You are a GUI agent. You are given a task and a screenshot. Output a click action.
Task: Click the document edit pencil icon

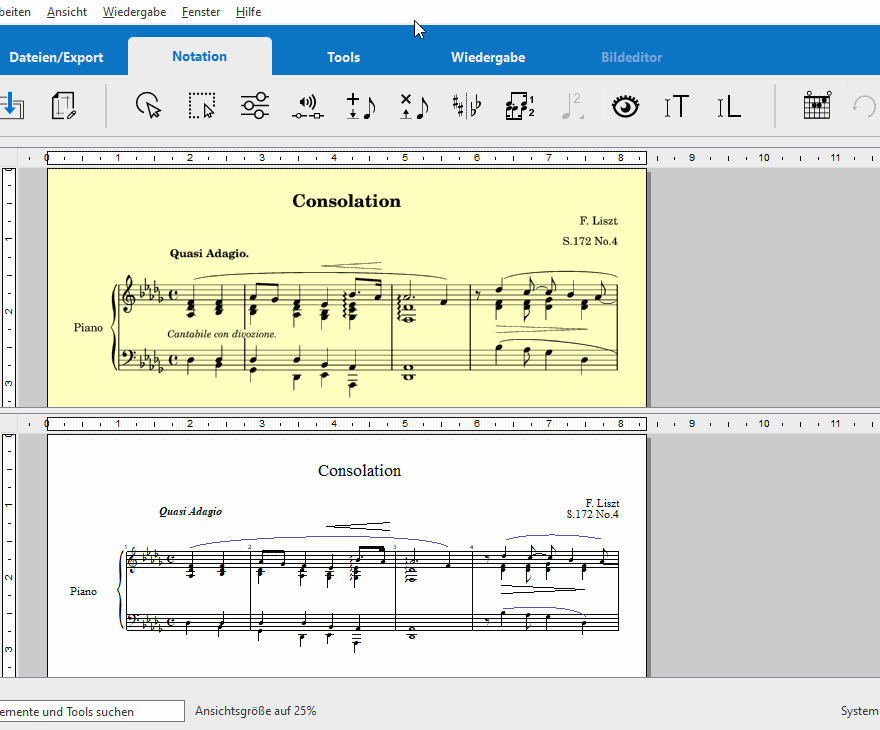click(64, 106)
